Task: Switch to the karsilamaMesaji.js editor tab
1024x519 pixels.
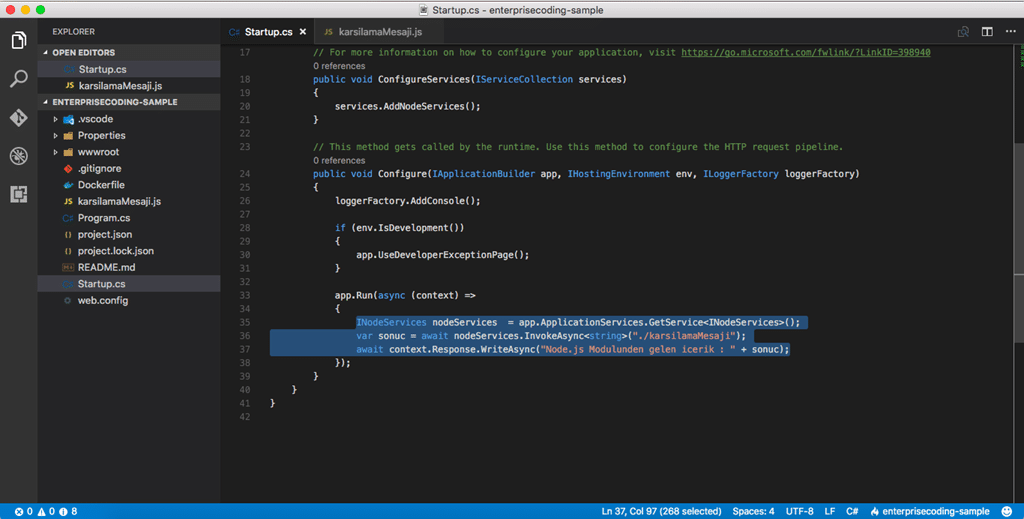Action: (x=380, y=31)
